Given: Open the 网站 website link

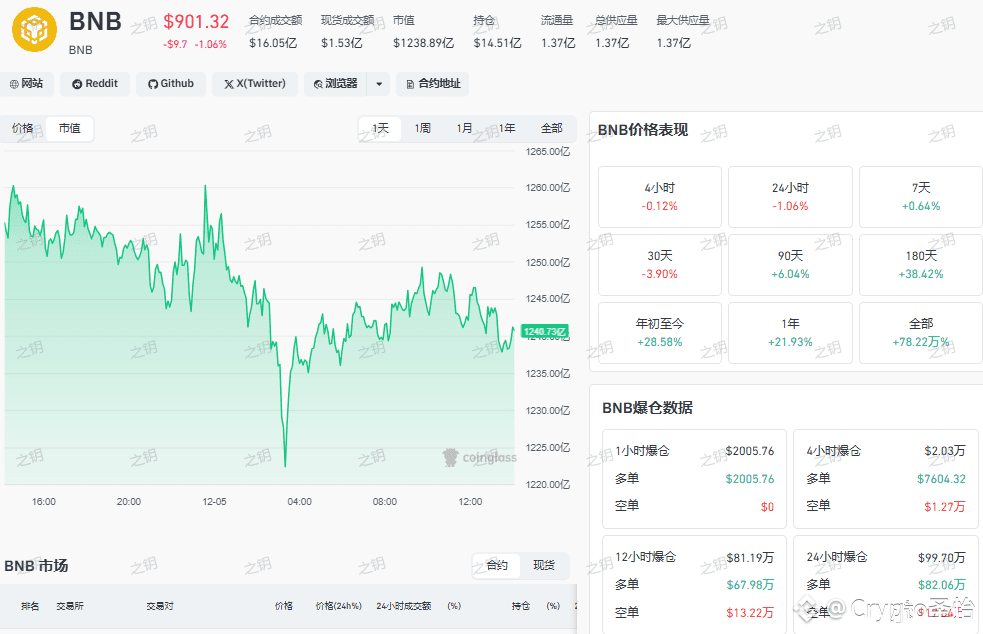Looking at the screenshot, I should click(26, 83).
